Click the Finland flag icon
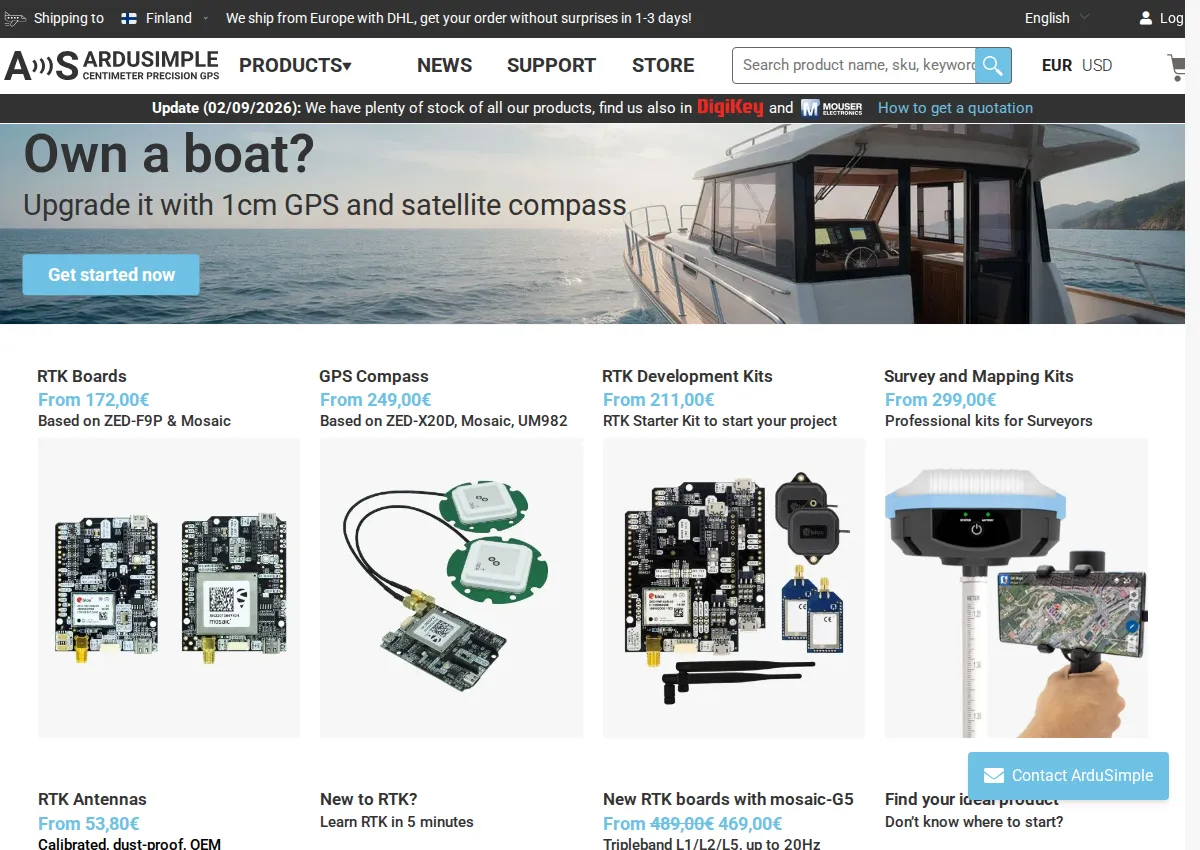 point(129,18)
